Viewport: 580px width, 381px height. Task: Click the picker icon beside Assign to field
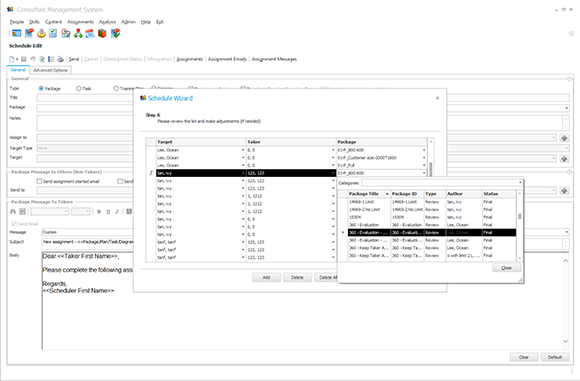point(564,138)
